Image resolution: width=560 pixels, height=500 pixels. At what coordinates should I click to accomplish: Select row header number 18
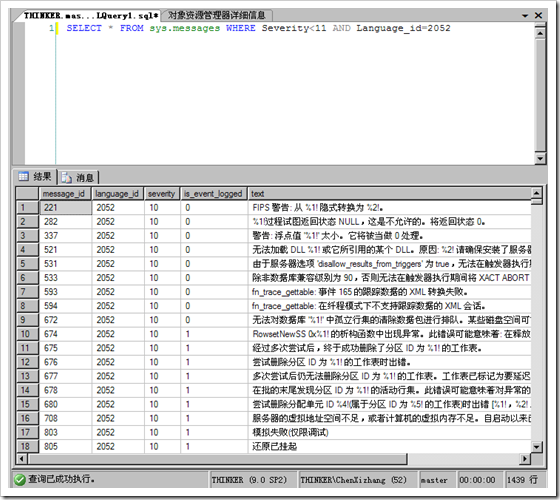pos(28,446)
